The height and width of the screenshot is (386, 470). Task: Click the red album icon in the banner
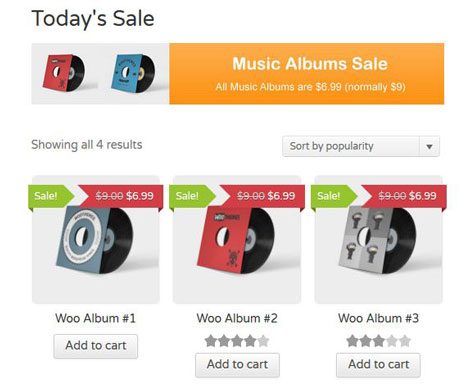coord(64,73)
